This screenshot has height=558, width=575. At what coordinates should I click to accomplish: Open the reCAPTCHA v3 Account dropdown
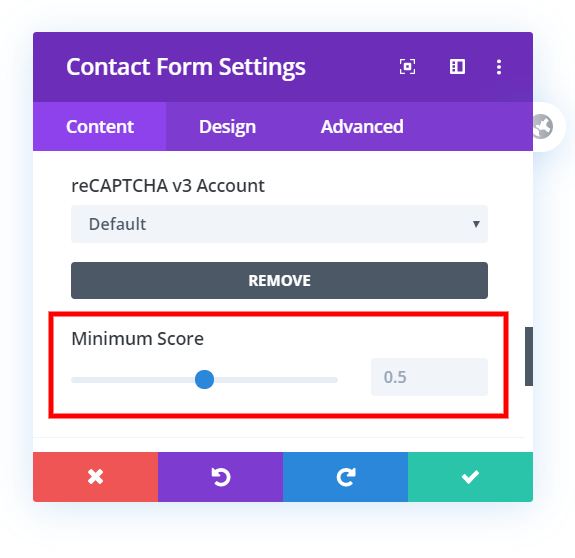[279, 224]
